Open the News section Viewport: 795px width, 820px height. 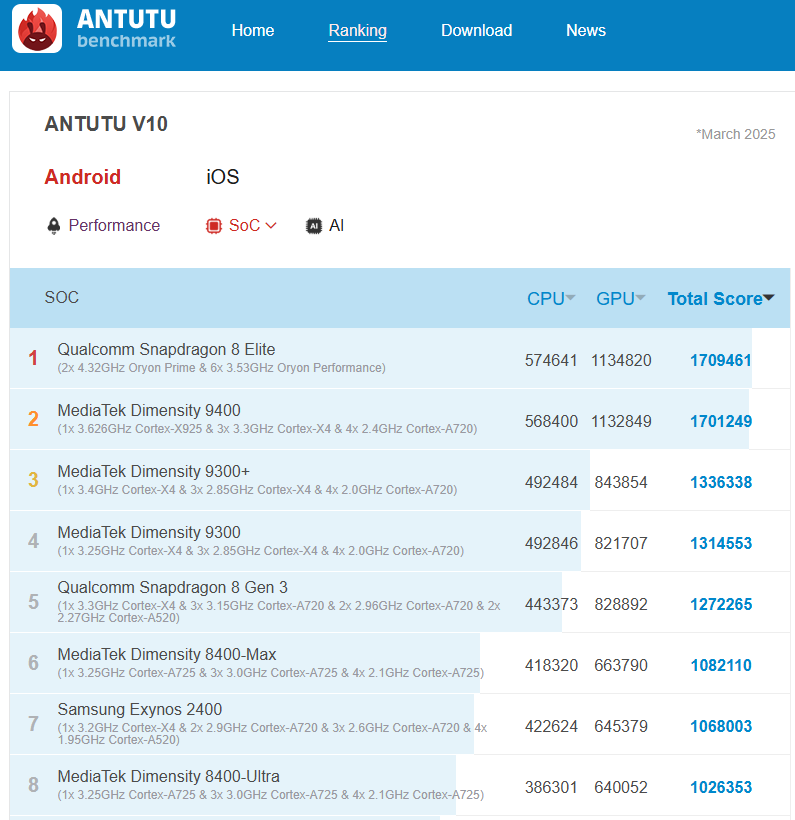click(x=586, y=30)
